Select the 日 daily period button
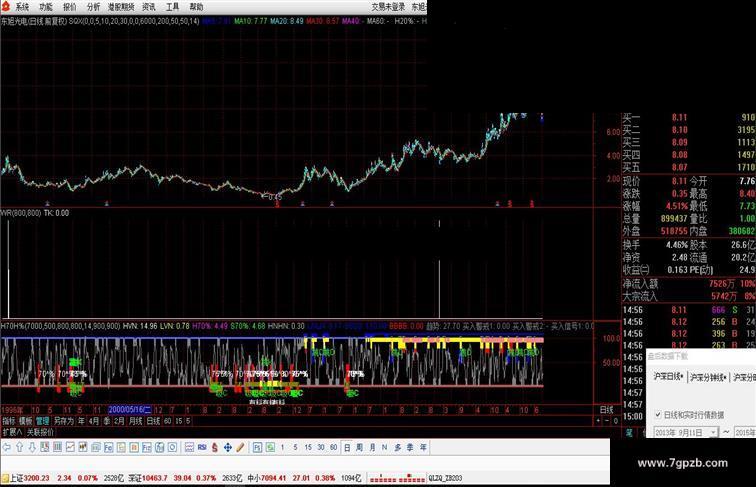Screen dimensions: 756x487 (347, 447)
